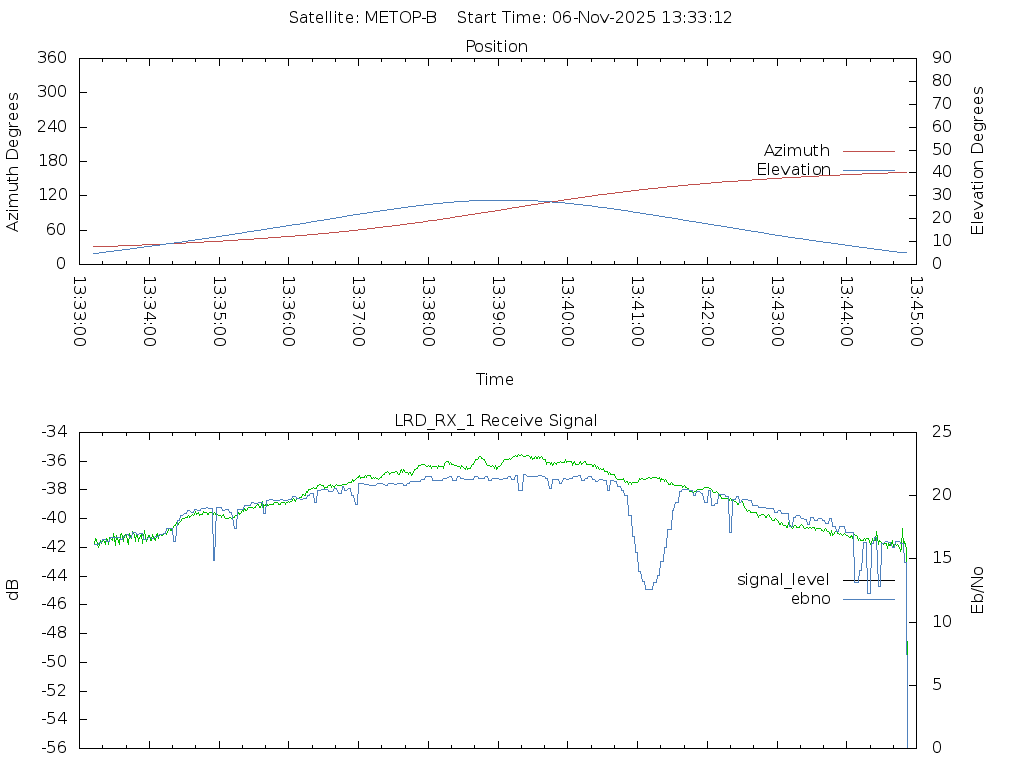Click the signal_level legend line sample
This screenshot has width=1024, height=768.
click(x=868, y=580)
